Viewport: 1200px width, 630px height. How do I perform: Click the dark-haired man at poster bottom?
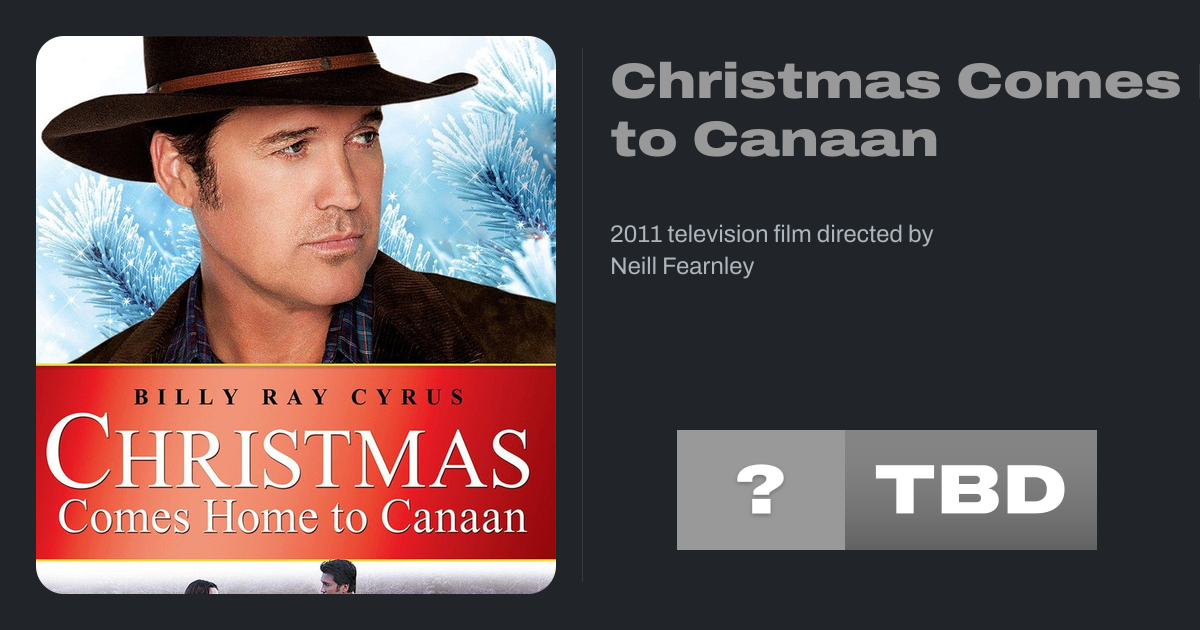point(337,577)
